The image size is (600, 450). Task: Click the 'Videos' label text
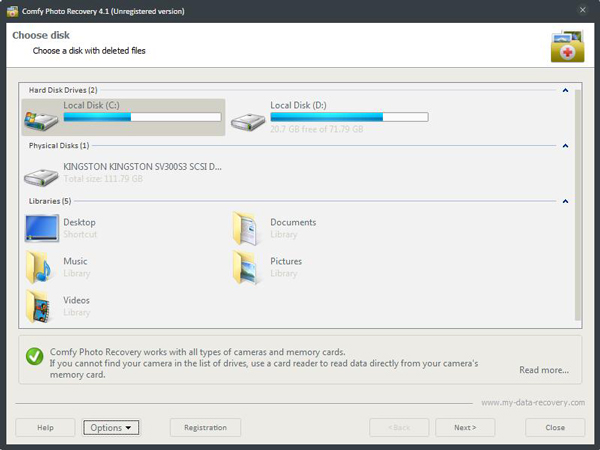[77, 300]
